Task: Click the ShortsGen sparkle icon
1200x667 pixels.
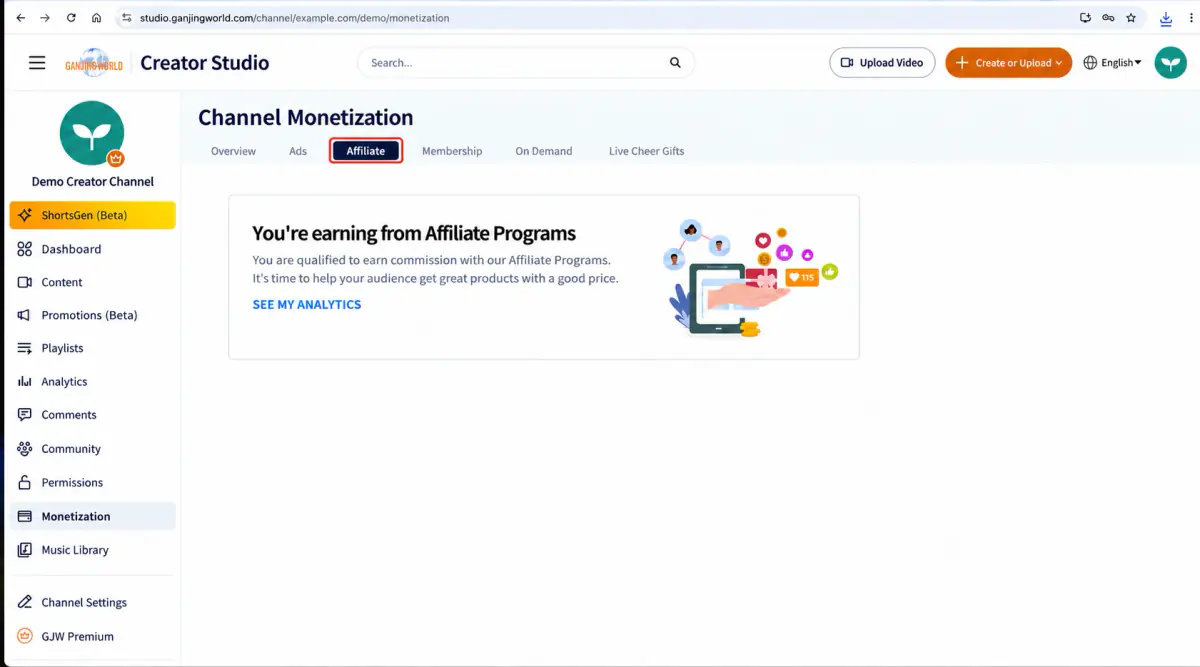Action: [25, 215]
